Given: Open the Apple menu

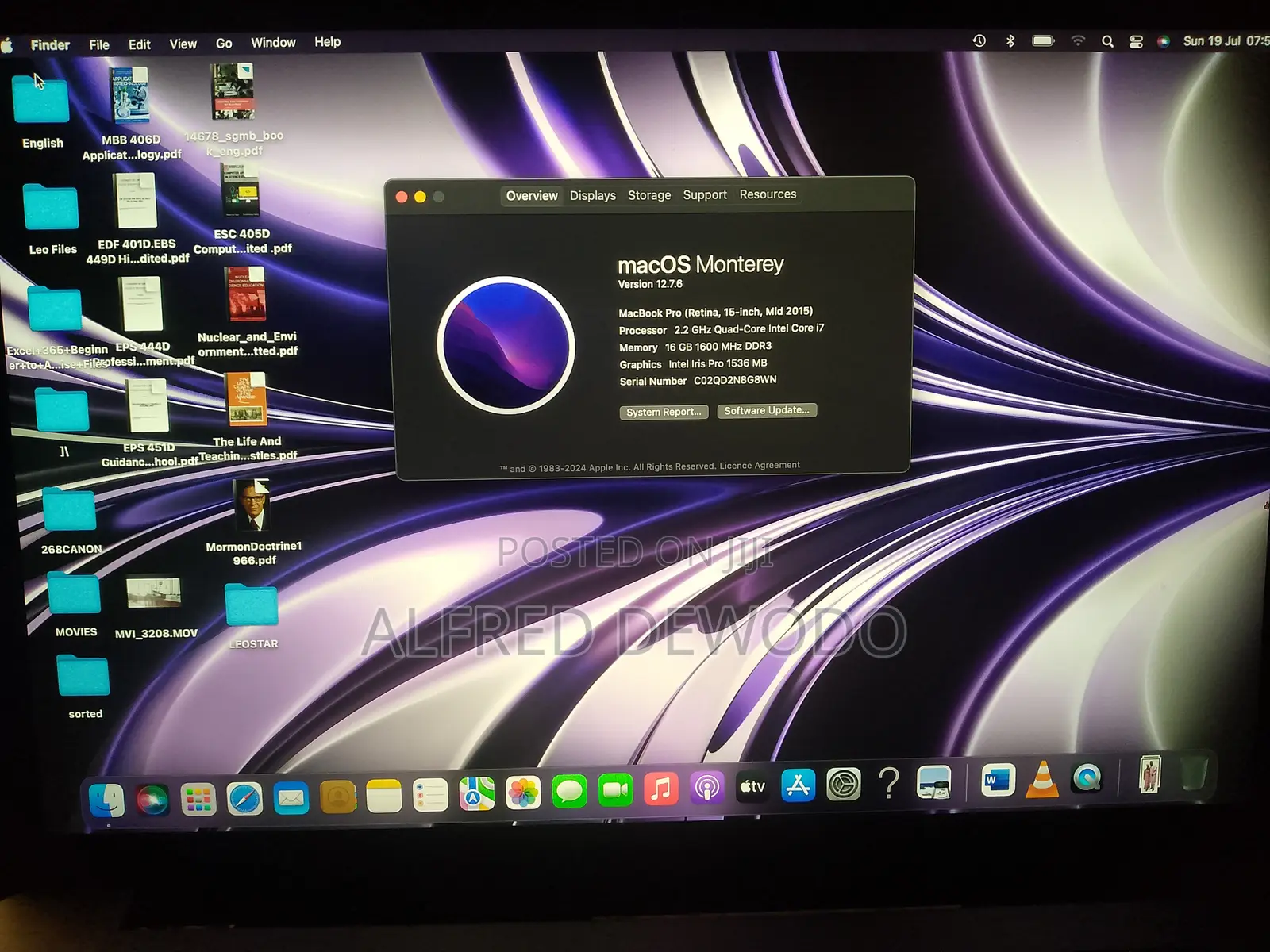Looking at the screenshot, I should tap(7, 44).
